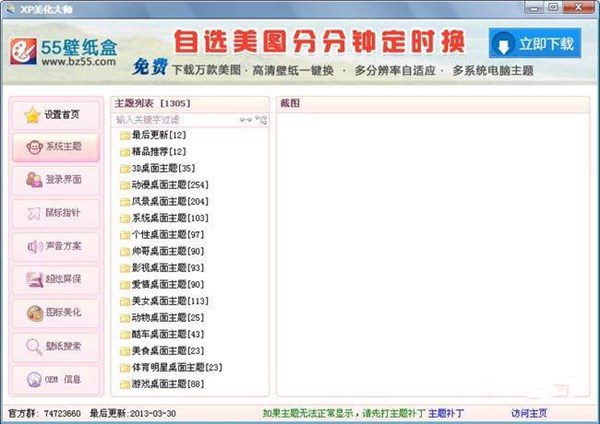Select 爱情桌面主题[90] folder

click(162, 285)
